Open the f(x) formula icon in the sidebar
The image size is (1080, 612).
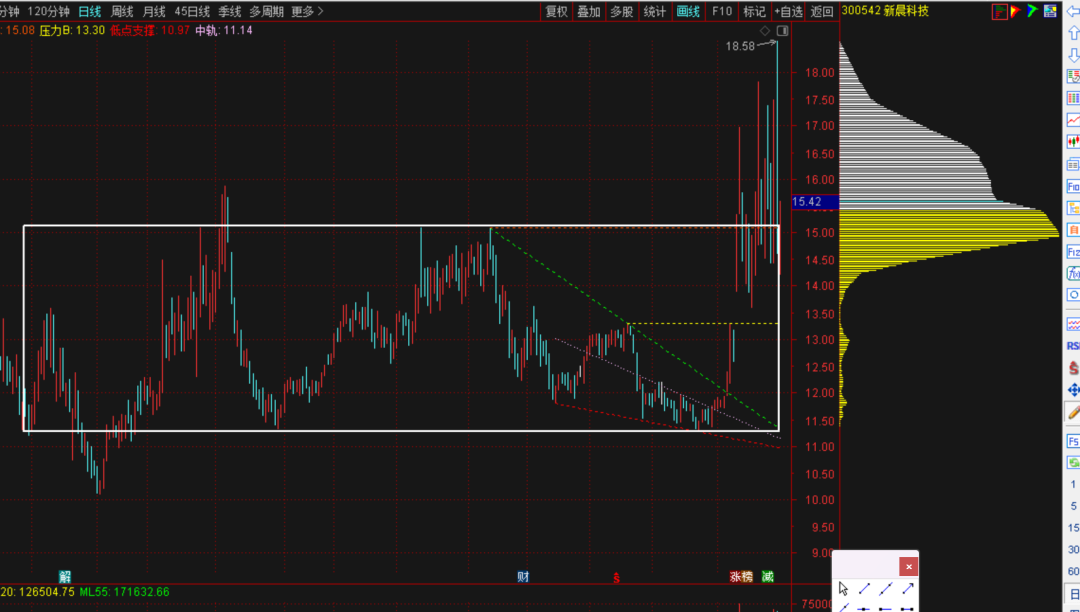1073,273
